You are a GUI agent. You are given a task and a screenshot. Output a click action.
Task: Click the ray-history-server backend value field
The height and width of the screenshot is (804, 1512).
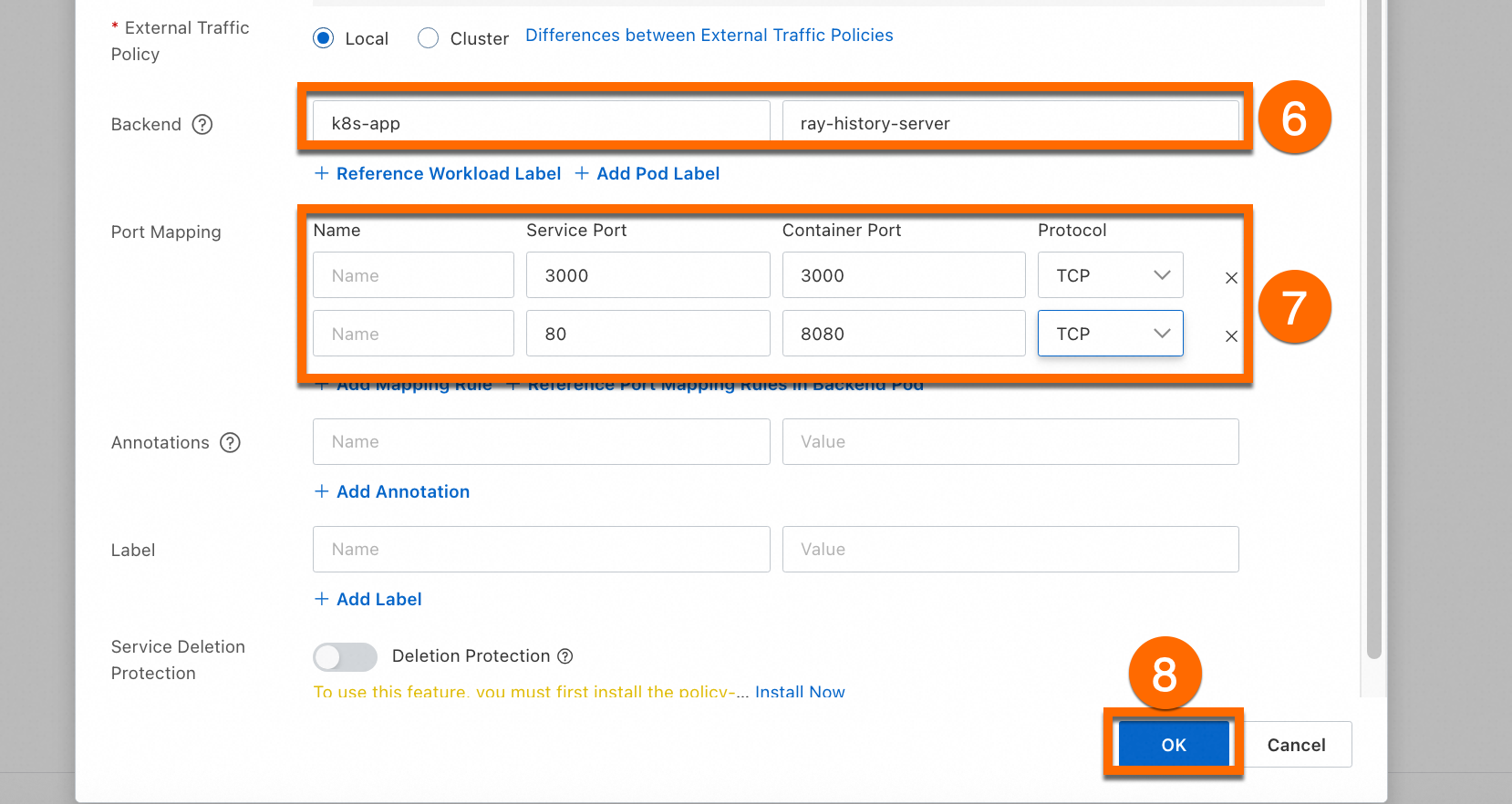tap(1010, 123)
